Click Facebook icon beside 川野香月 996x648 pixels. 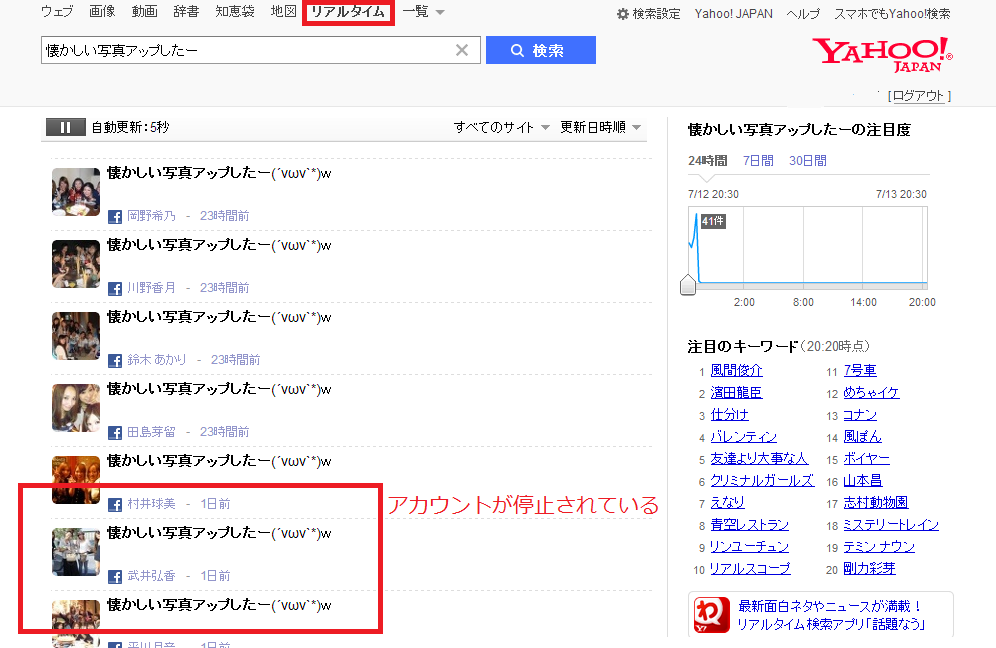pos(115,288)
